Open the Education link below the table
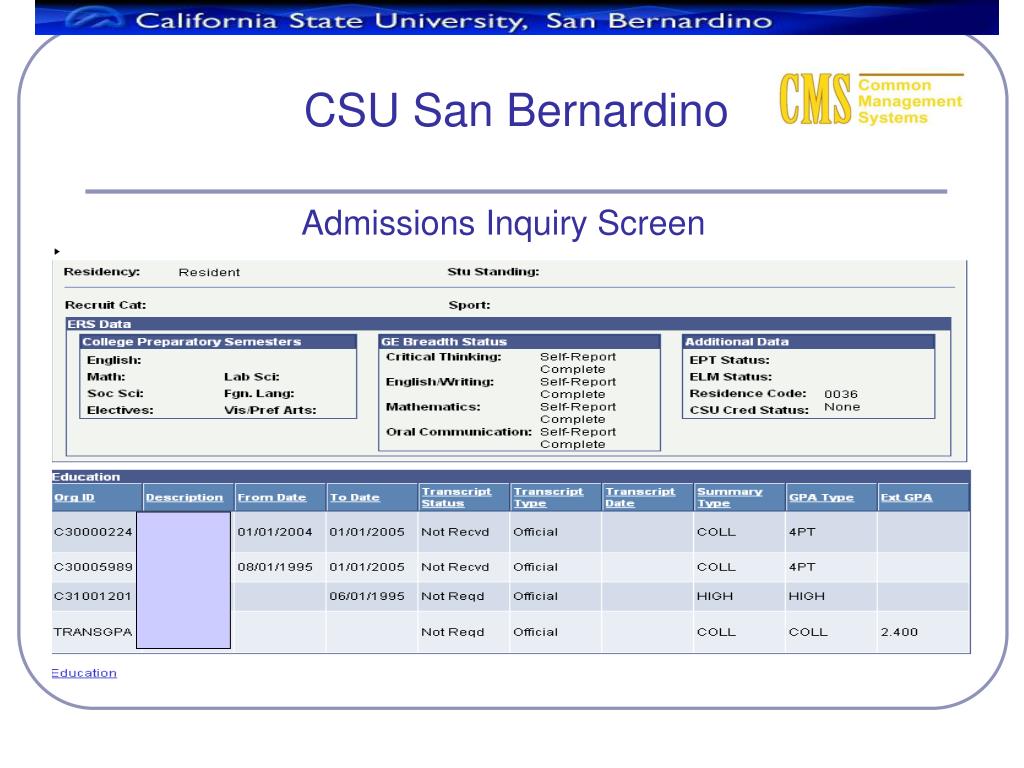1024x768 pixels. click(x=84, y=673)
